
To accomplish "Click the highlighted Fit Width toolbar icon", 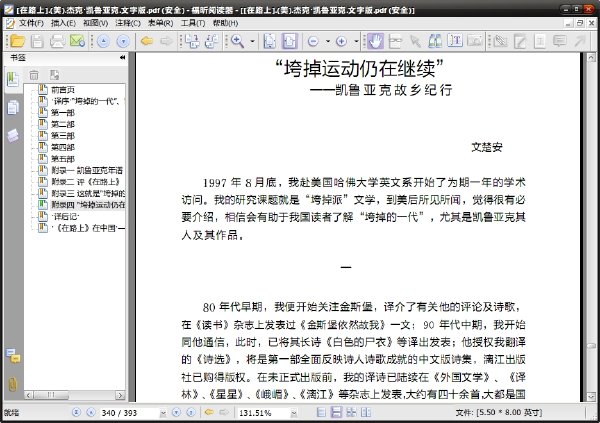I will 290,41.
